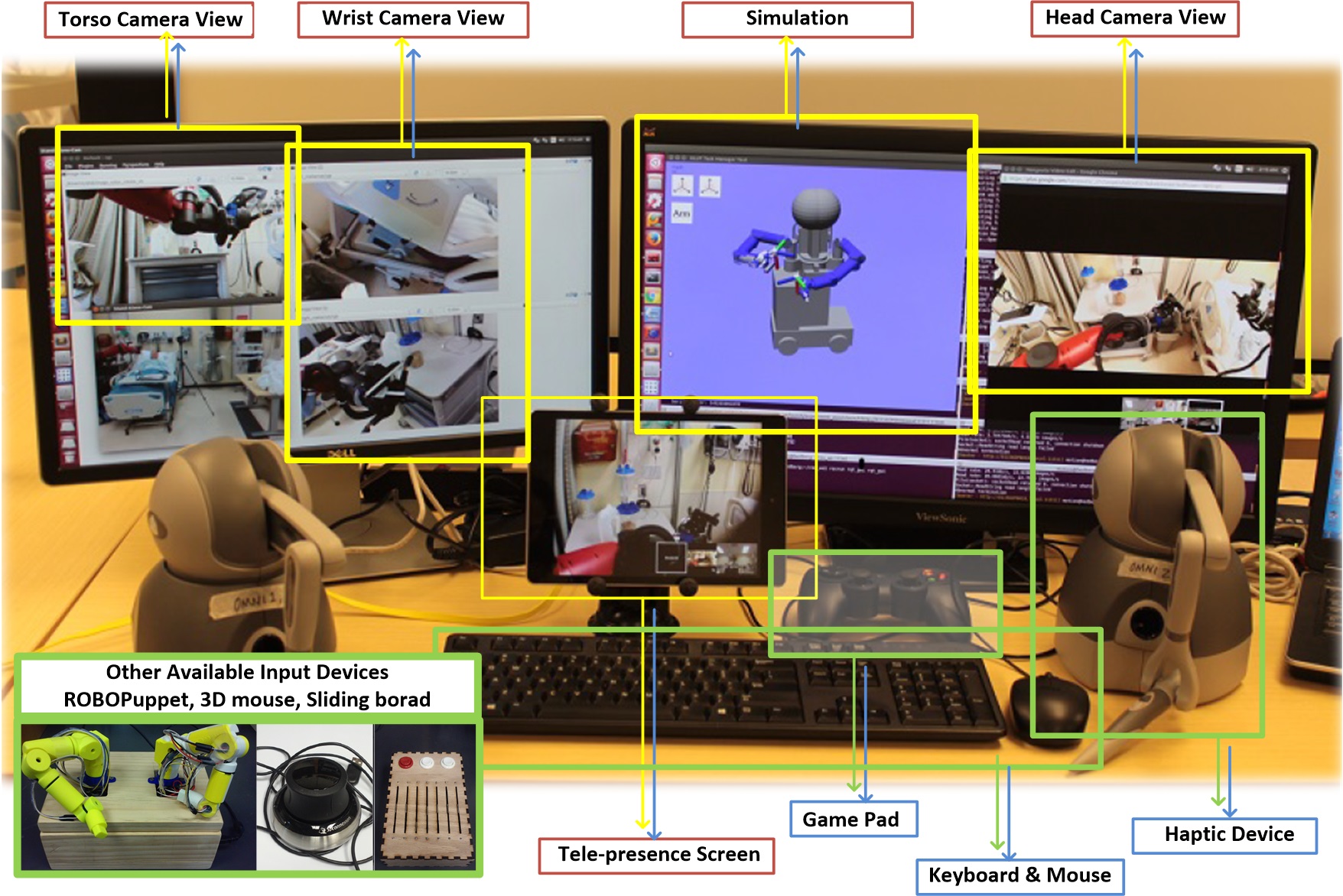Open the app grid icon in simulation monitor's launcher
This screenshot has width=1343, height=896.
click(651, 387)
